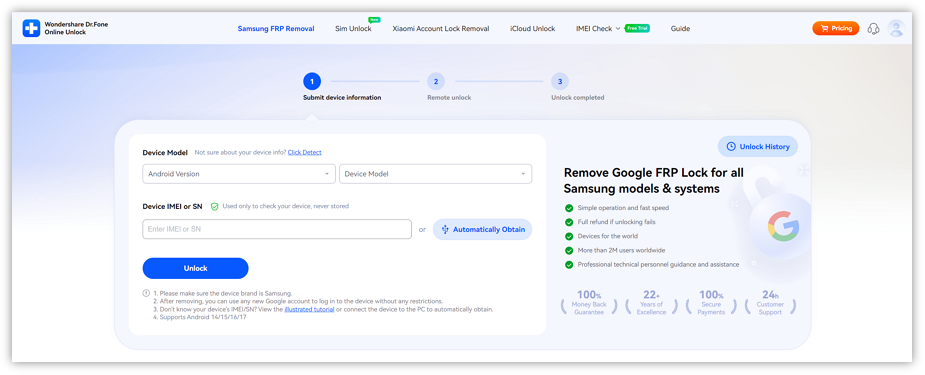The image size is (925, 375).
Task: Open the customer support headset icon
Action: [874, 28]
